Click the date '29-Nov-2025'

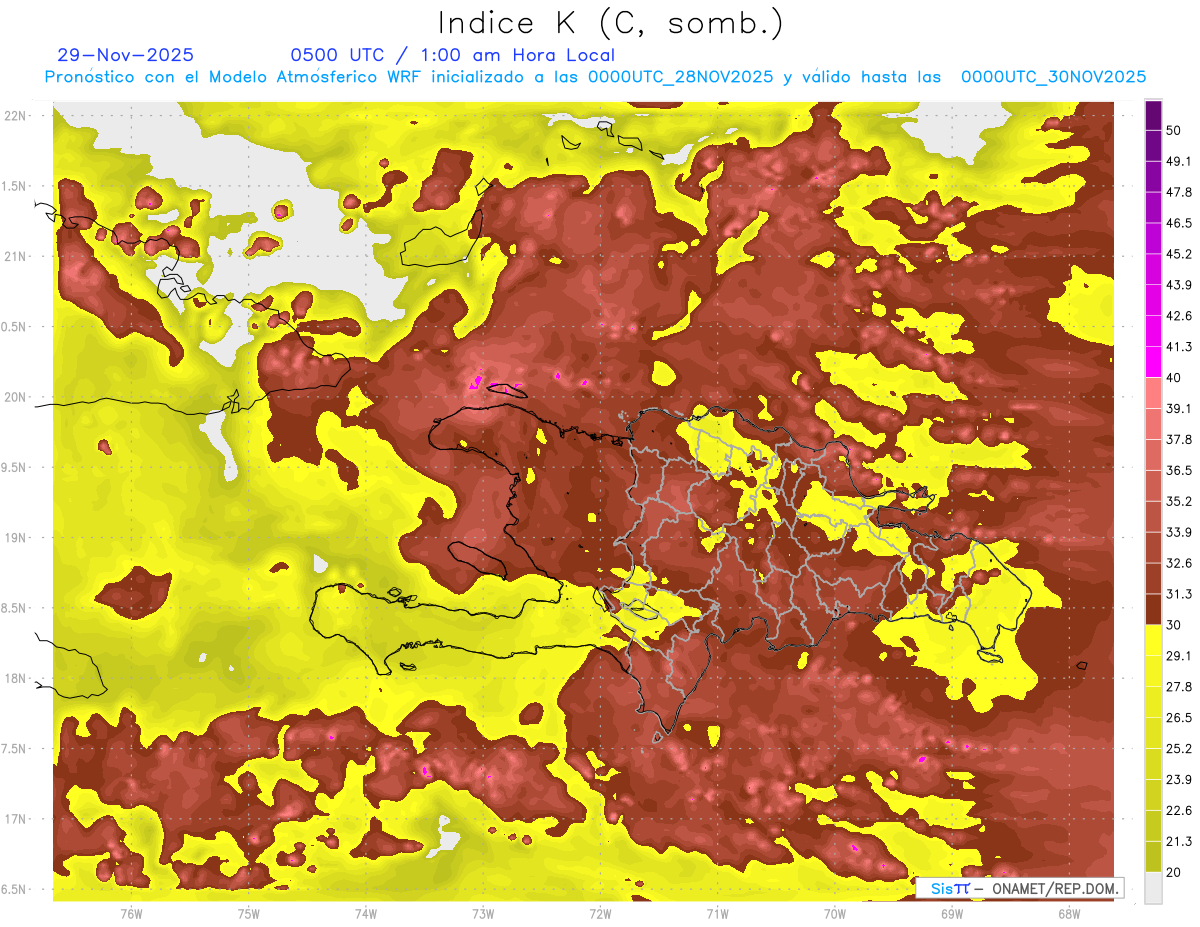(126, 55)
